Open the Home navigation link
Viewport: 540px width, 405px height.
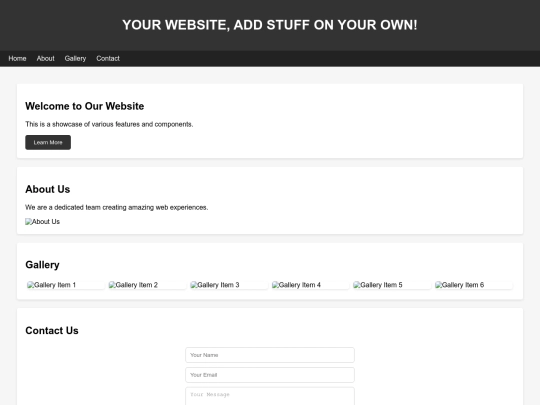(x=17, y=59)
